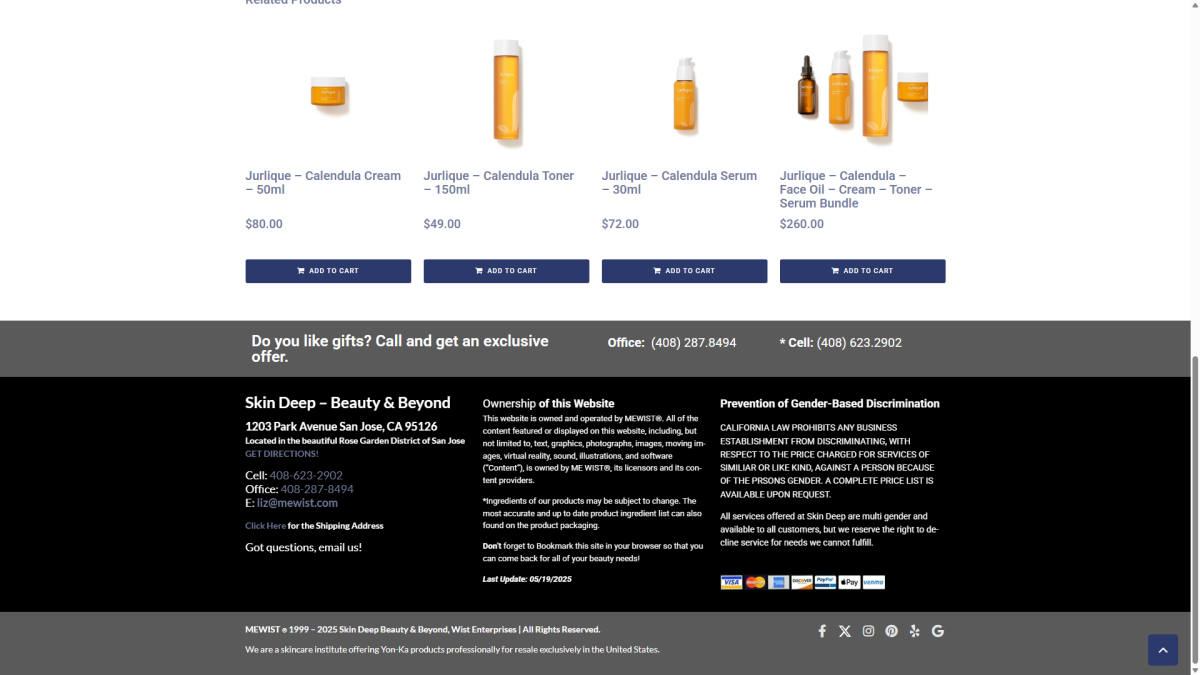The height and width of the screenshot is (675, 1200).
Task: Click the MEWIST © 1999 – 2025 copyright line
Action: pos(422,630)
